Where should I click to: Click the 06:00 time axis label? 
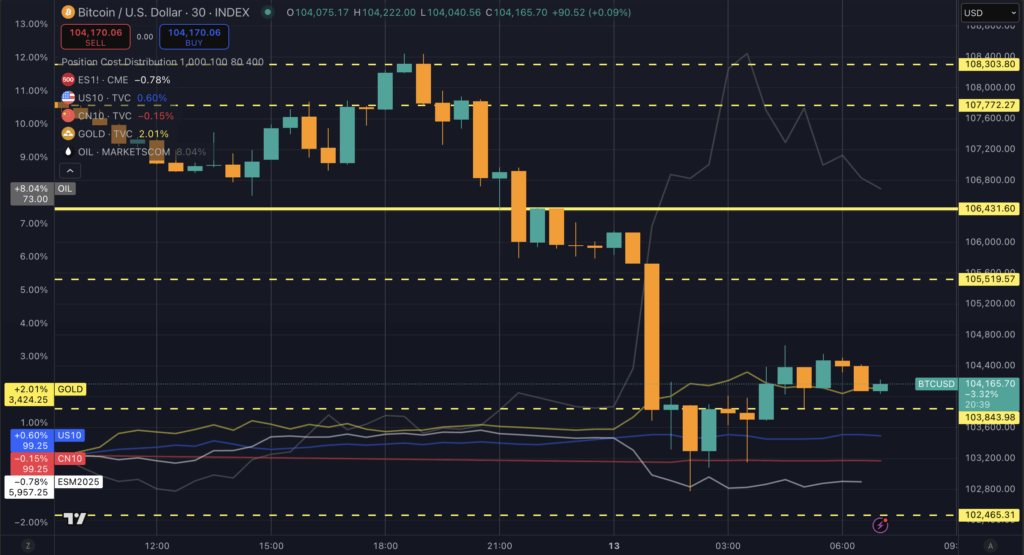point(842,546)
